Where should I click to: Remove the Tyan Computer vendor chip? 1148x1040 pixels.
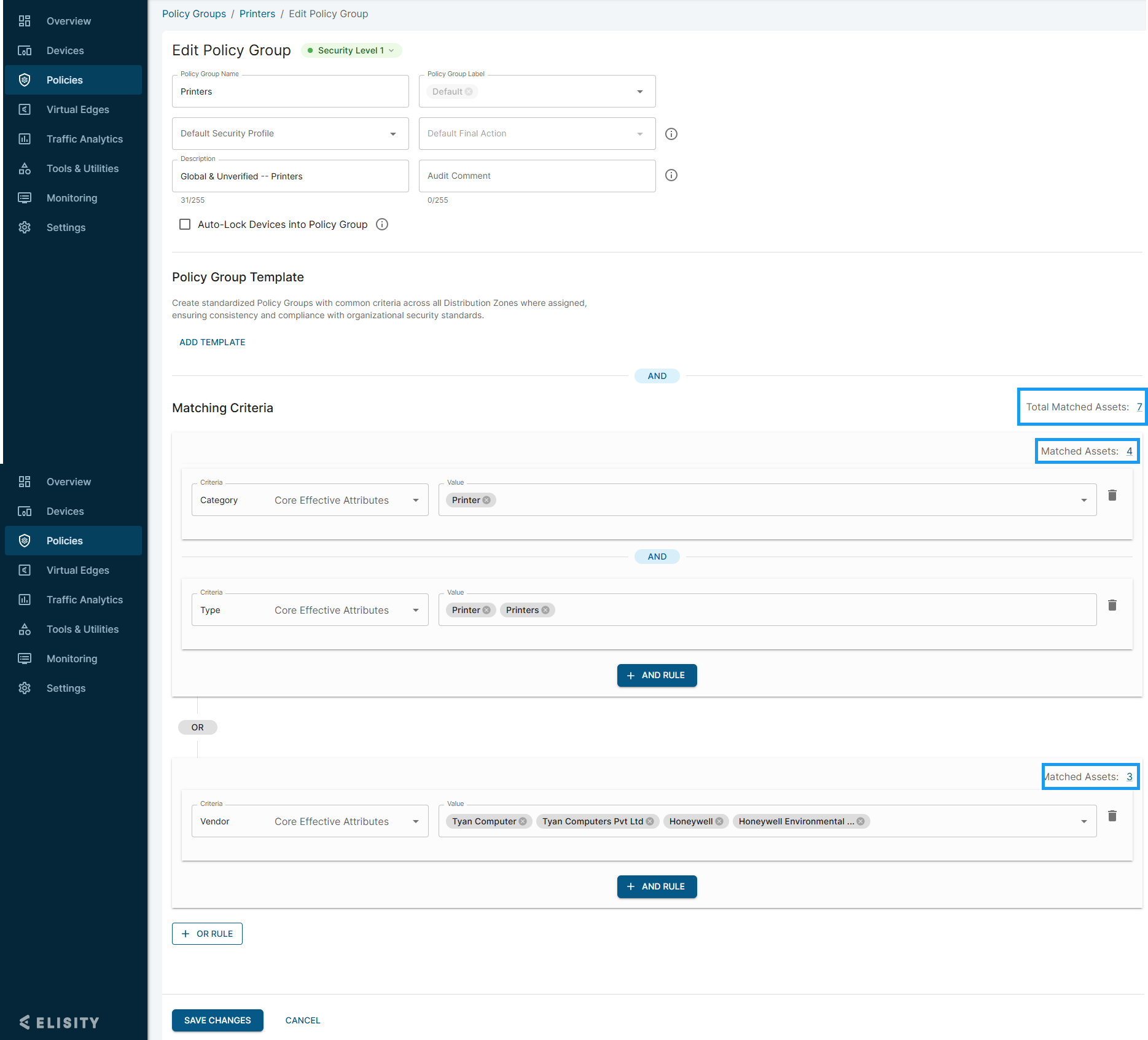click(x=523, y=821)
